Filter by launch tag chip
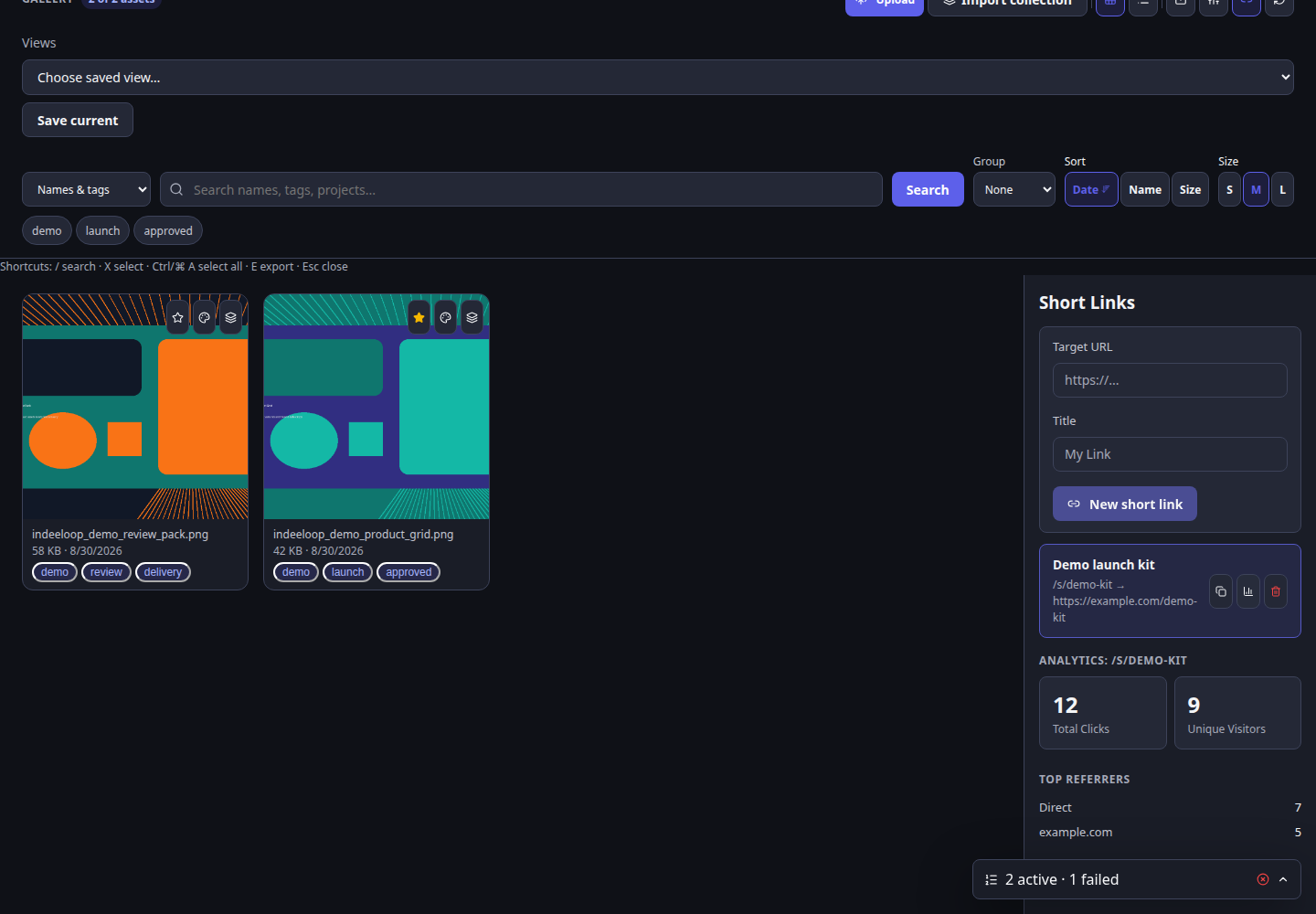Viewport: 1316px width, 914px height. pyautogui.click(x=102, y=230)
